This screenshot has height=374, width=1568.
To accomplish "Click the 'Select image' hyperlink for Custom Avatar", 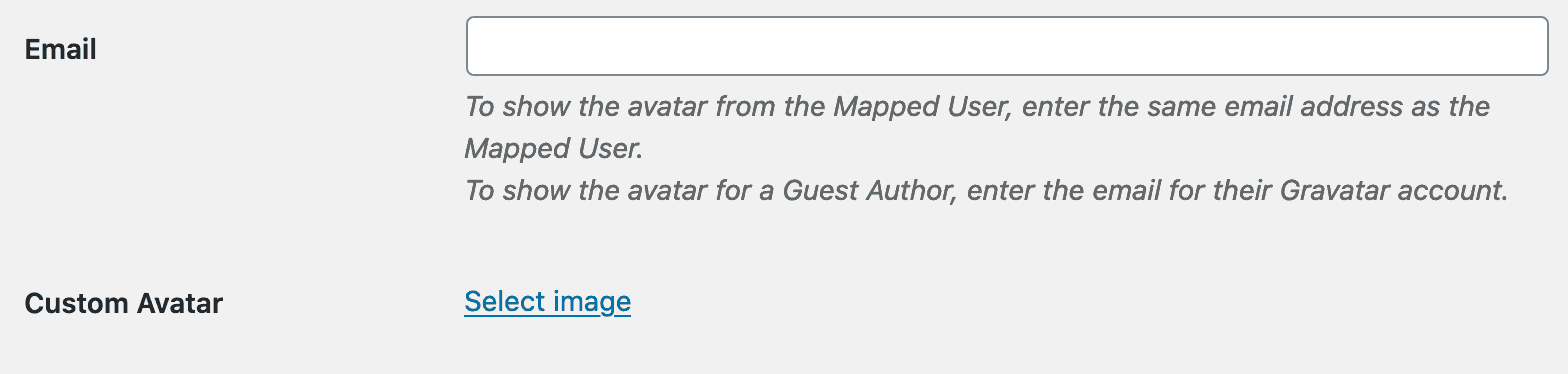I will pos(547,301).
